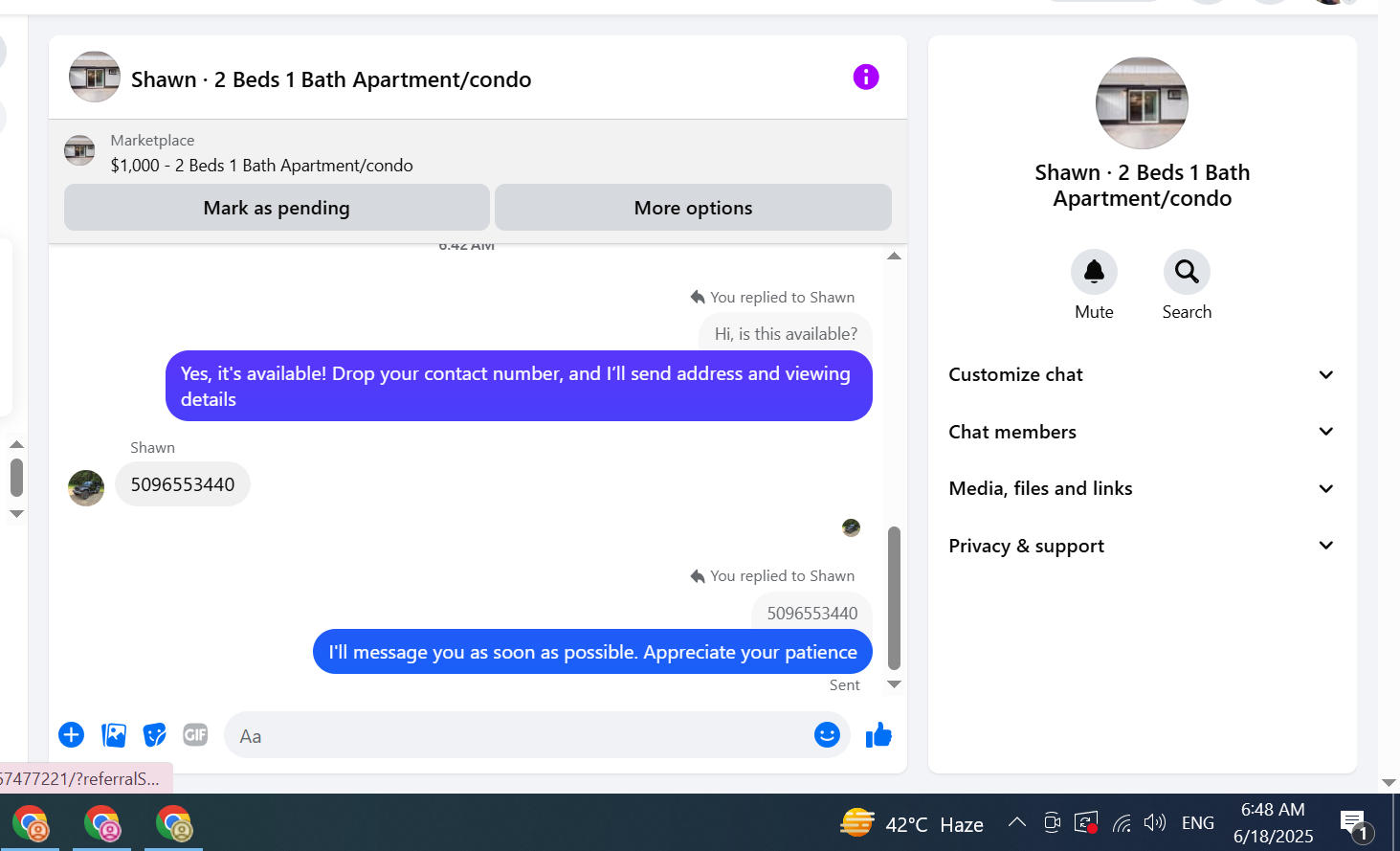
Task: Click the chat scrollbar down arrow
Action: [x=894, y=684]
